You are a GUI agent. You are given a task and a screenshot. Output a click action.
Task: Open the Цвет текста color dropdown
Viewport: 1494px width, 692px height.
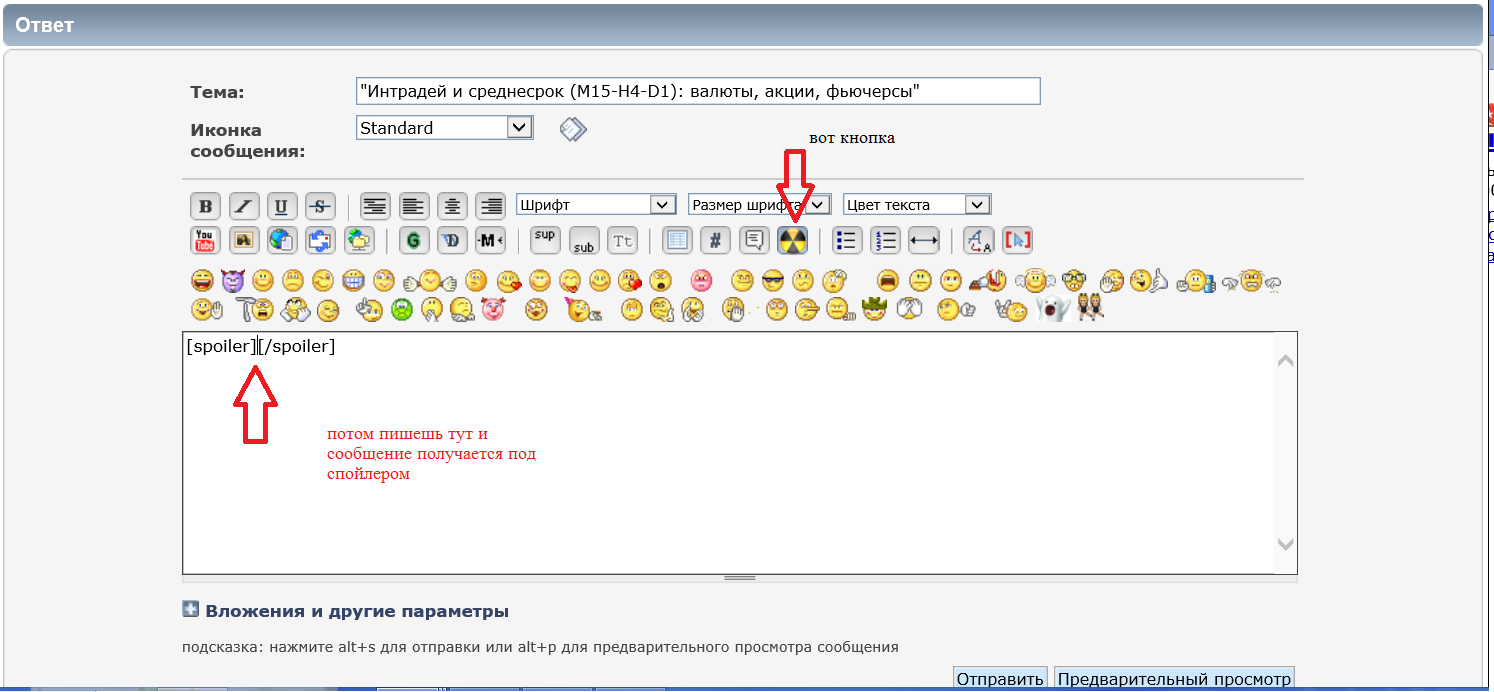click(916, 205)
